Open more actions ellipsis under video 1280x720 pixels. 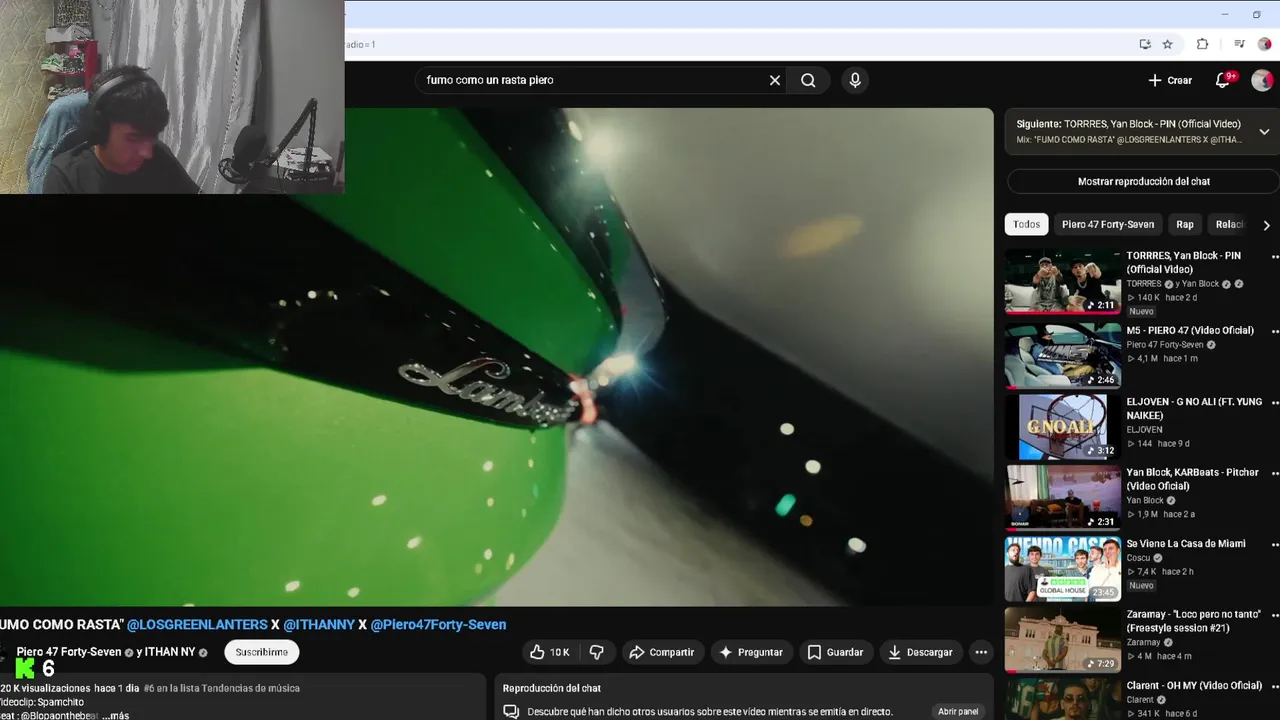pyautogui.click(x=981, y=652)
